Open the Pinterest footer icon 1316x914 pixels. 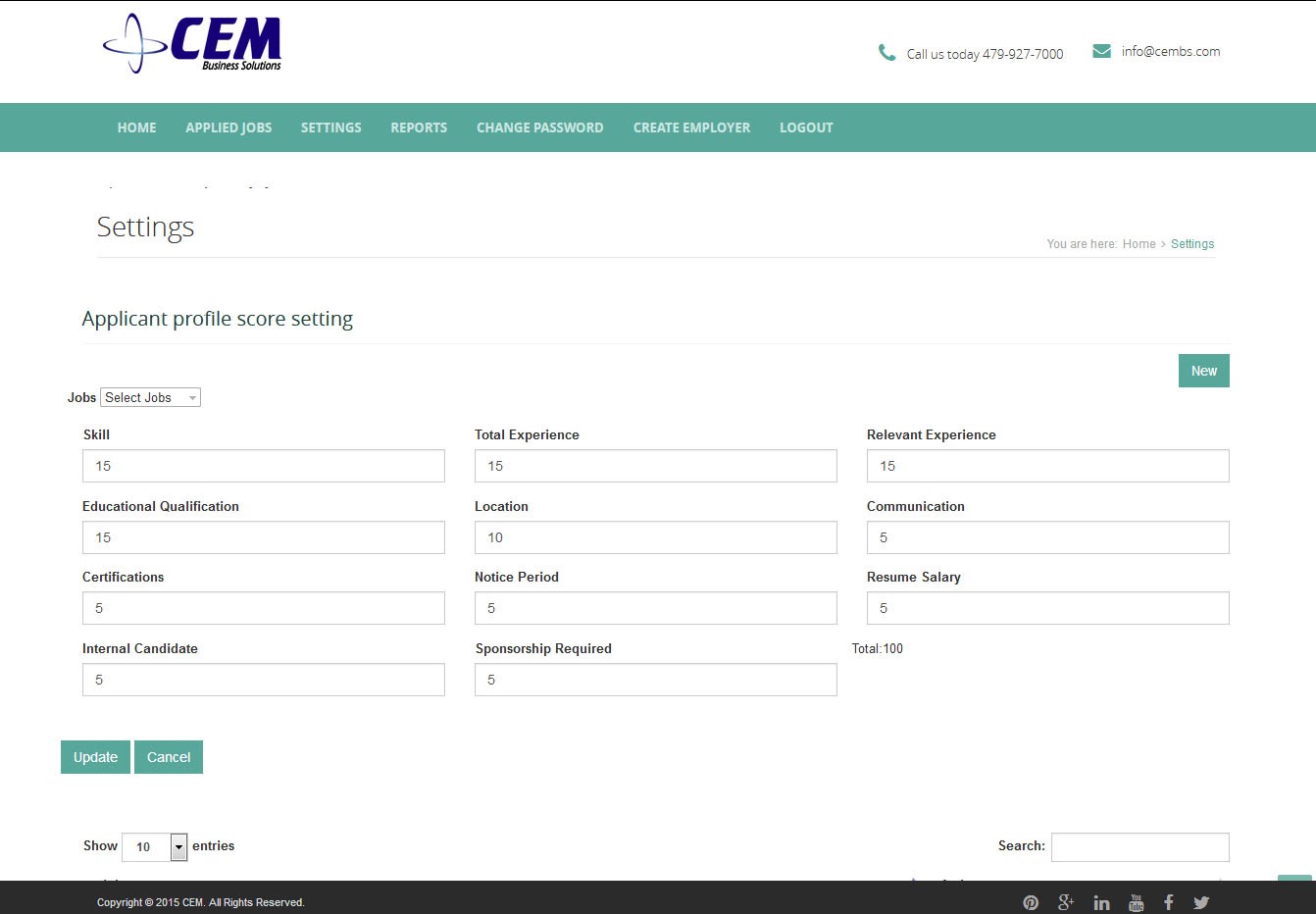[1031, 902]
